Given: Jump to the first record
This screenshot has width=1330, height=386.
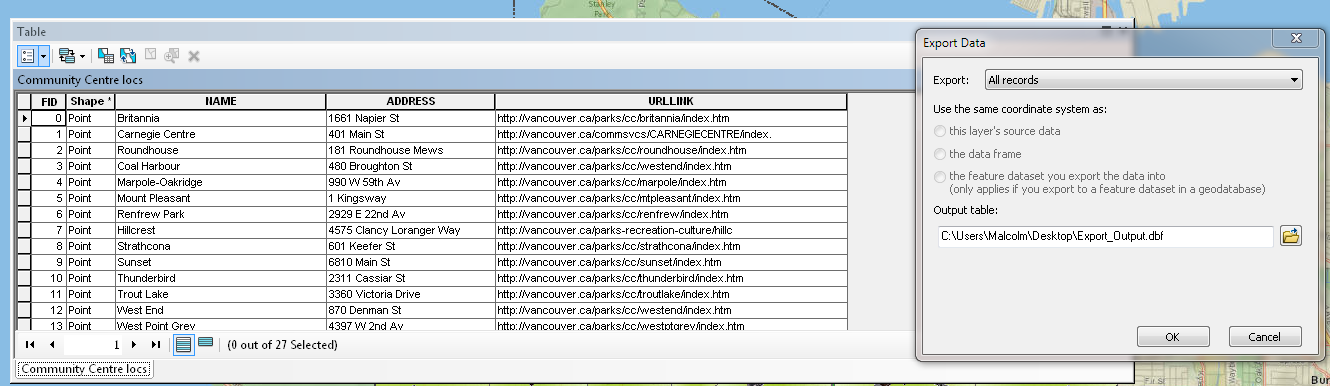Looking at the screenshot, I should click(30, 345).
